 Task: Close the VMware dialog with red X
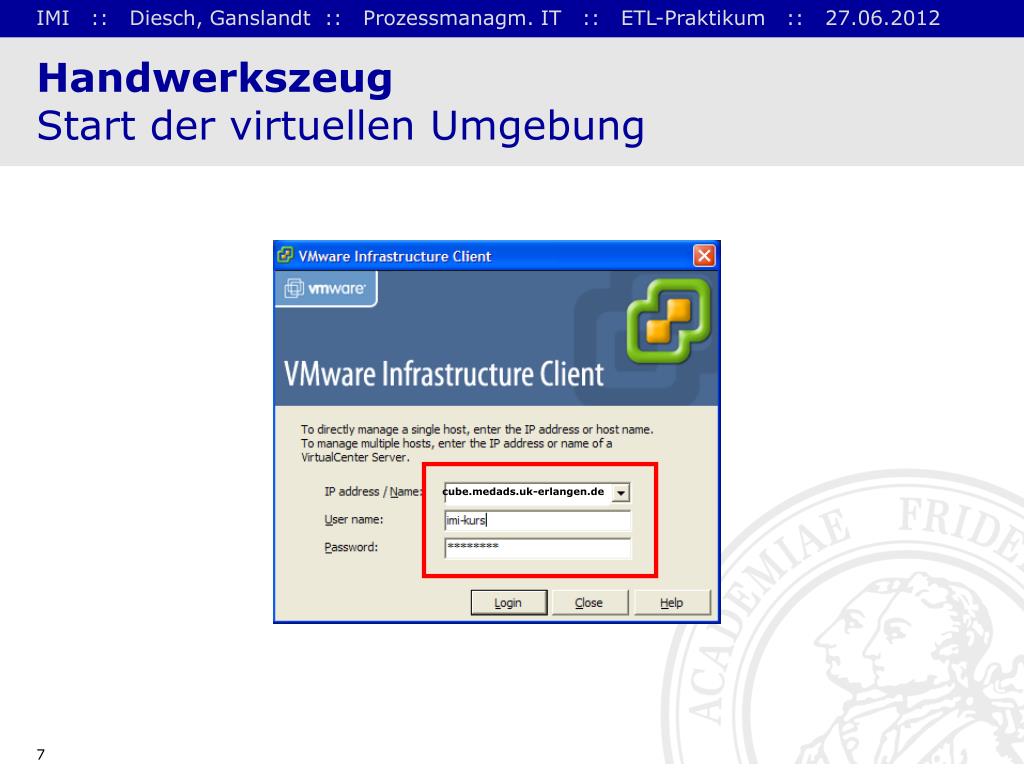point(704,255)
